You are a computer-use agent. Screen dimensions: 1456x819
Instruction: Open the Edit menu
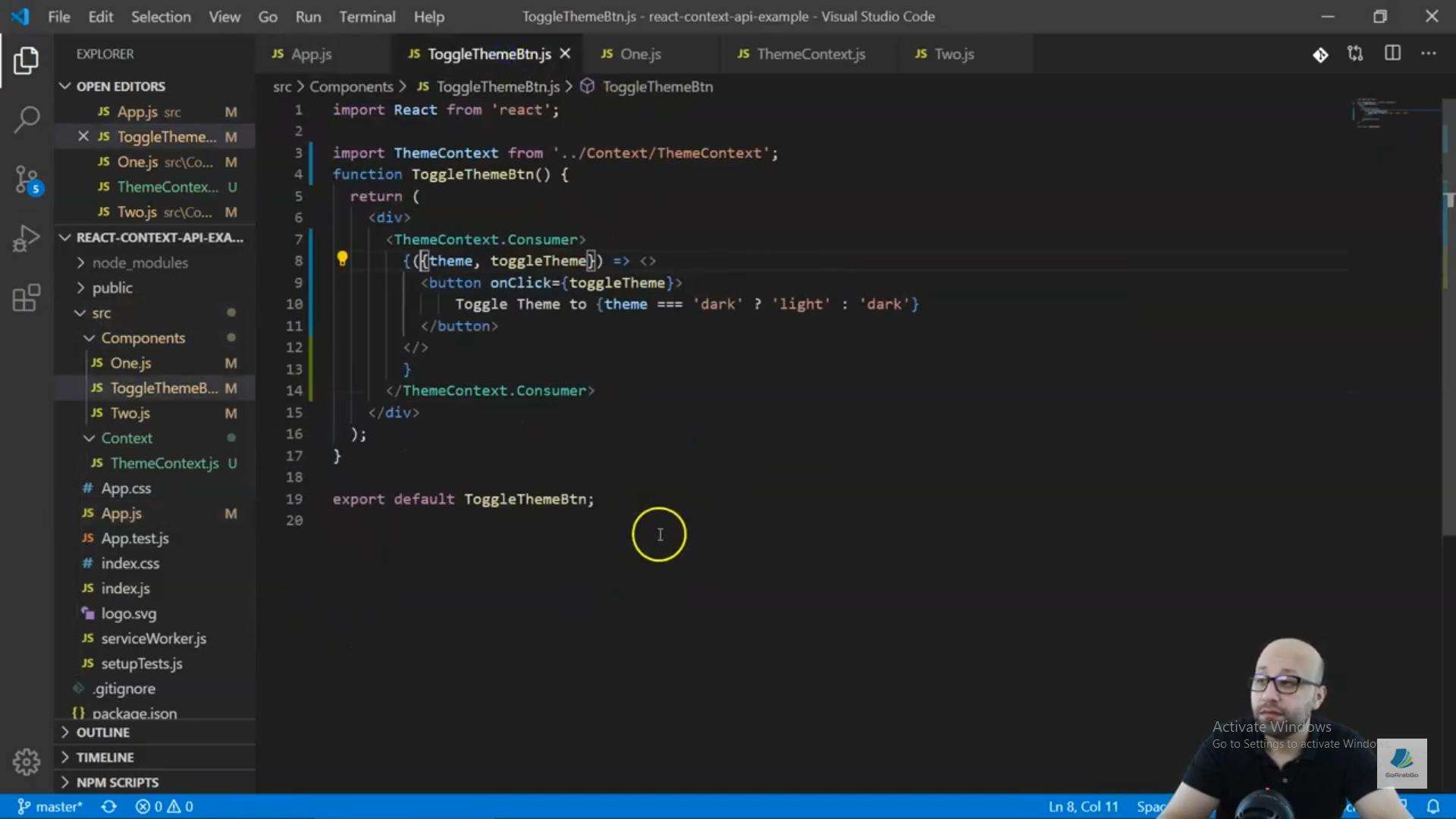(100, 16)
